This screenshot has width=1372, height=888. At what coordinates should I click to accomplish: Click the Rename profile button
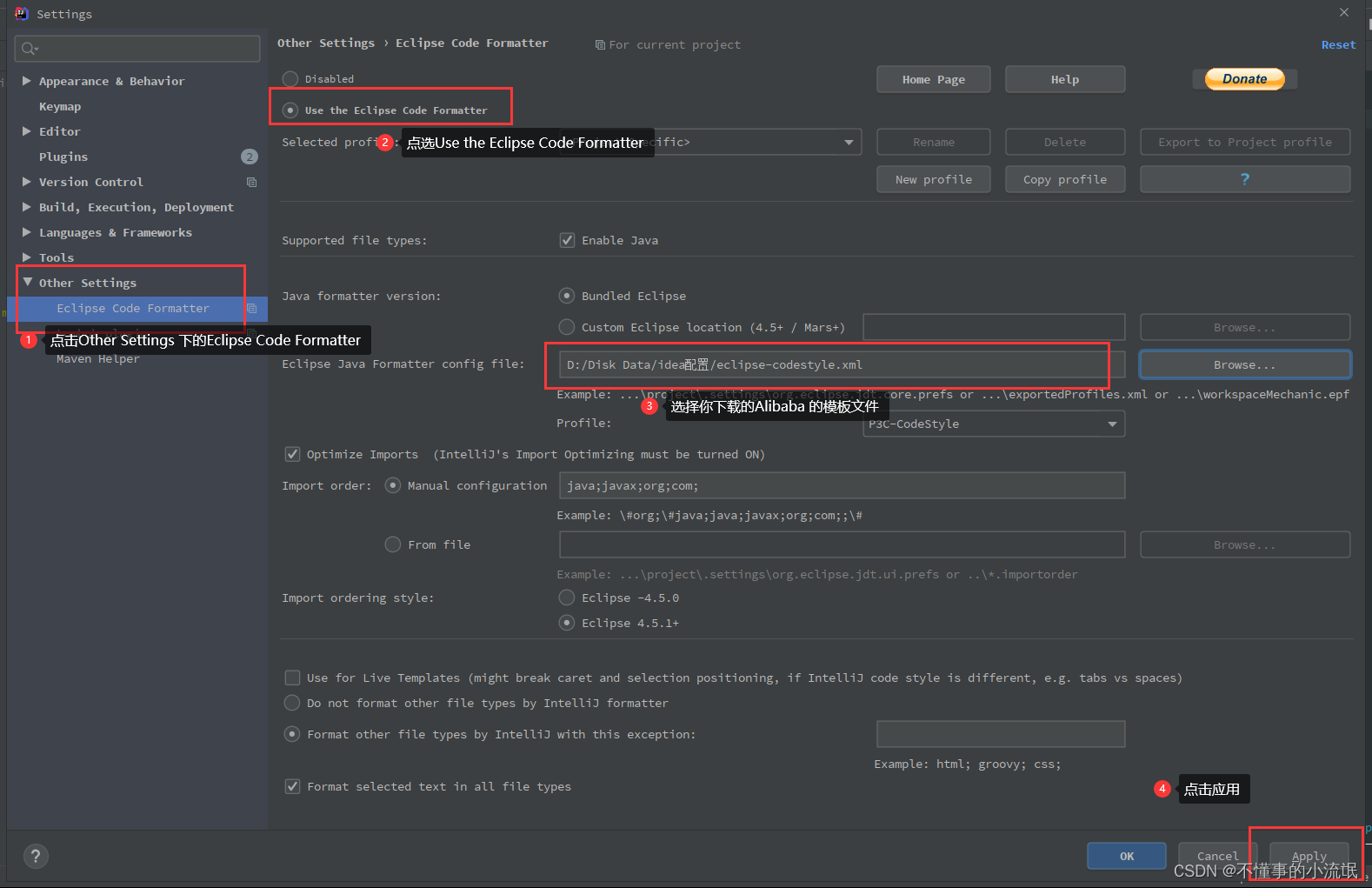pyautogui.click(x=933, y=142)
